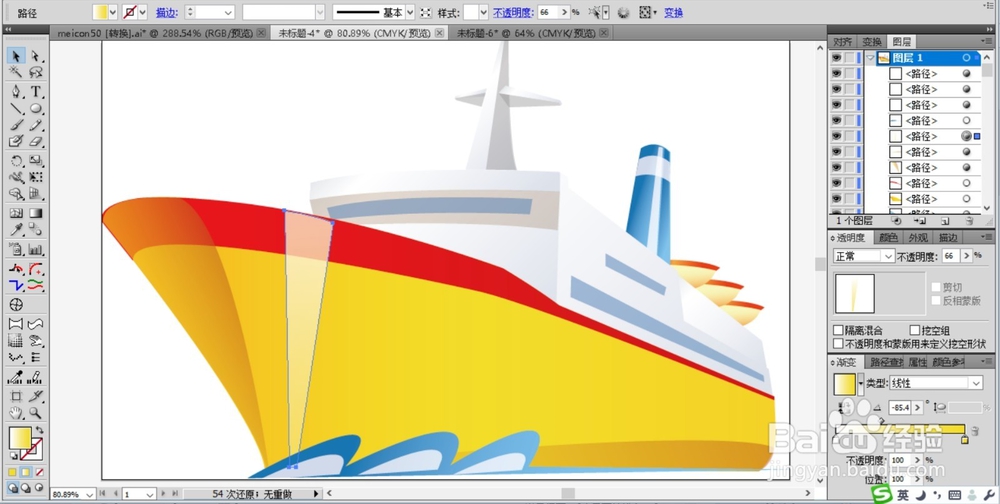Image resolution: width=1000 pixels, height=504 pixels.
Task: Hide 图层 1 using its eye icon
Action: pyautogui.click(x=836, y=57)
